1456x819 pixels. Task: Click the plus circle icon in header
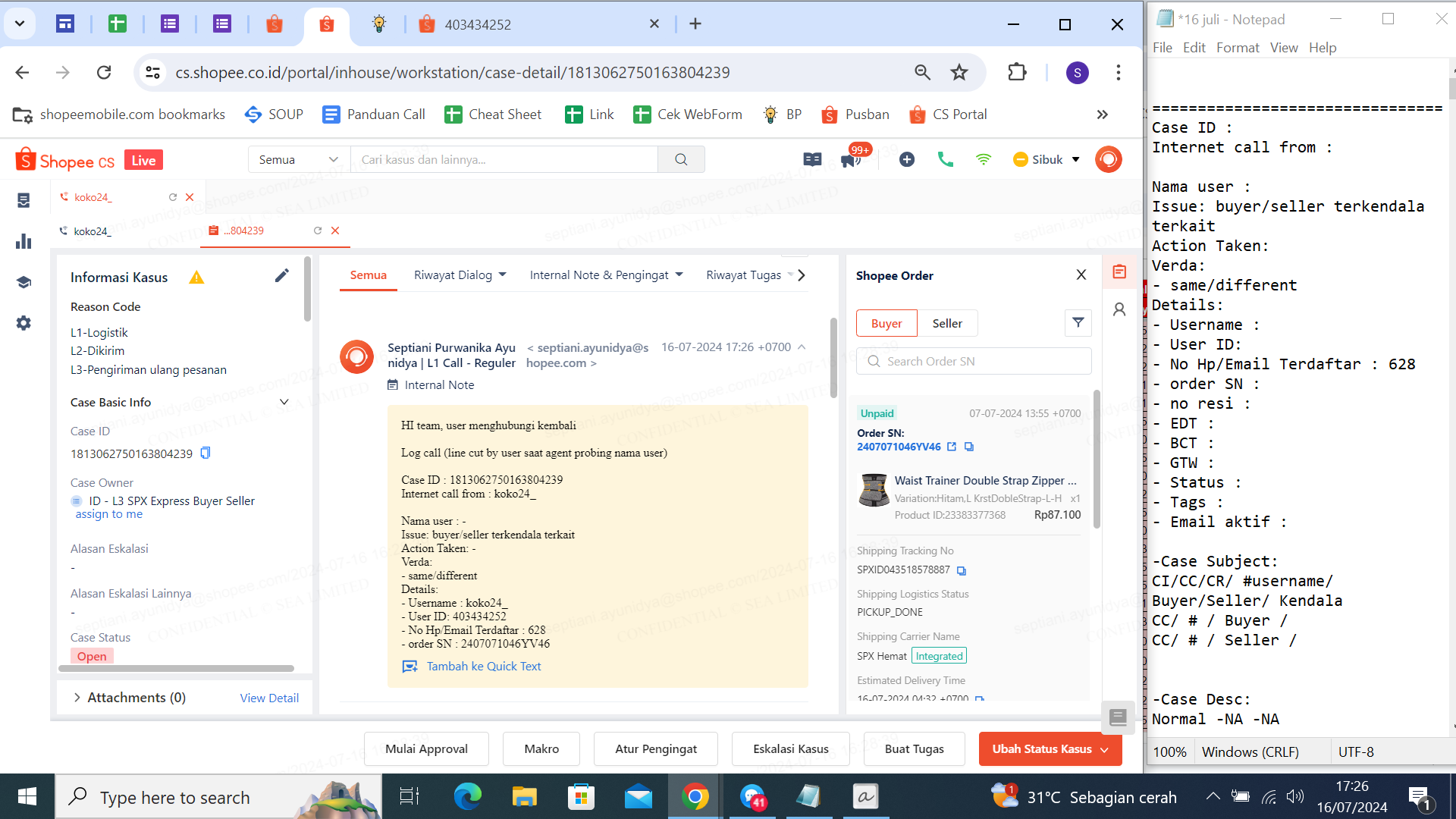coord(907,159)
